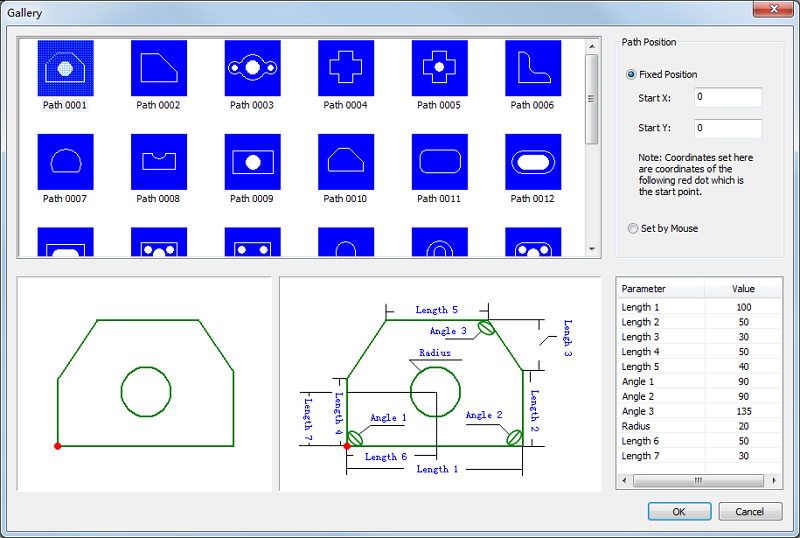Choose the Path 0010 trapezoid shape
The image size is (800, 538).
point(346,162)
